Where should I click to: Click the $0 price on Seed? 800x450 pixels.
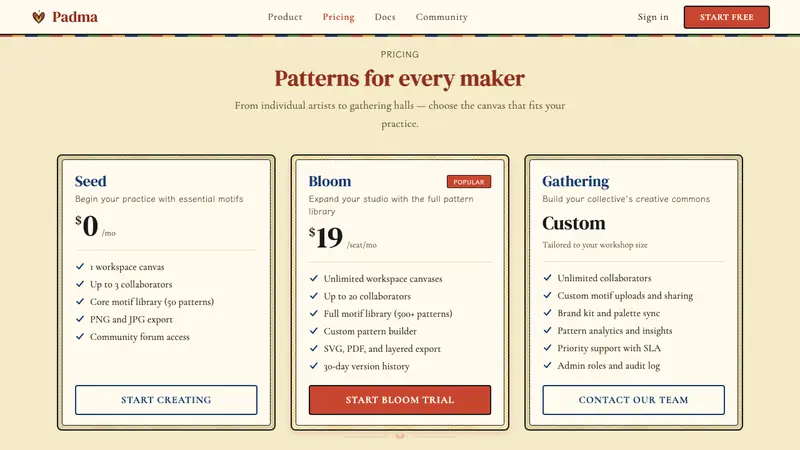tap(87, 226)
